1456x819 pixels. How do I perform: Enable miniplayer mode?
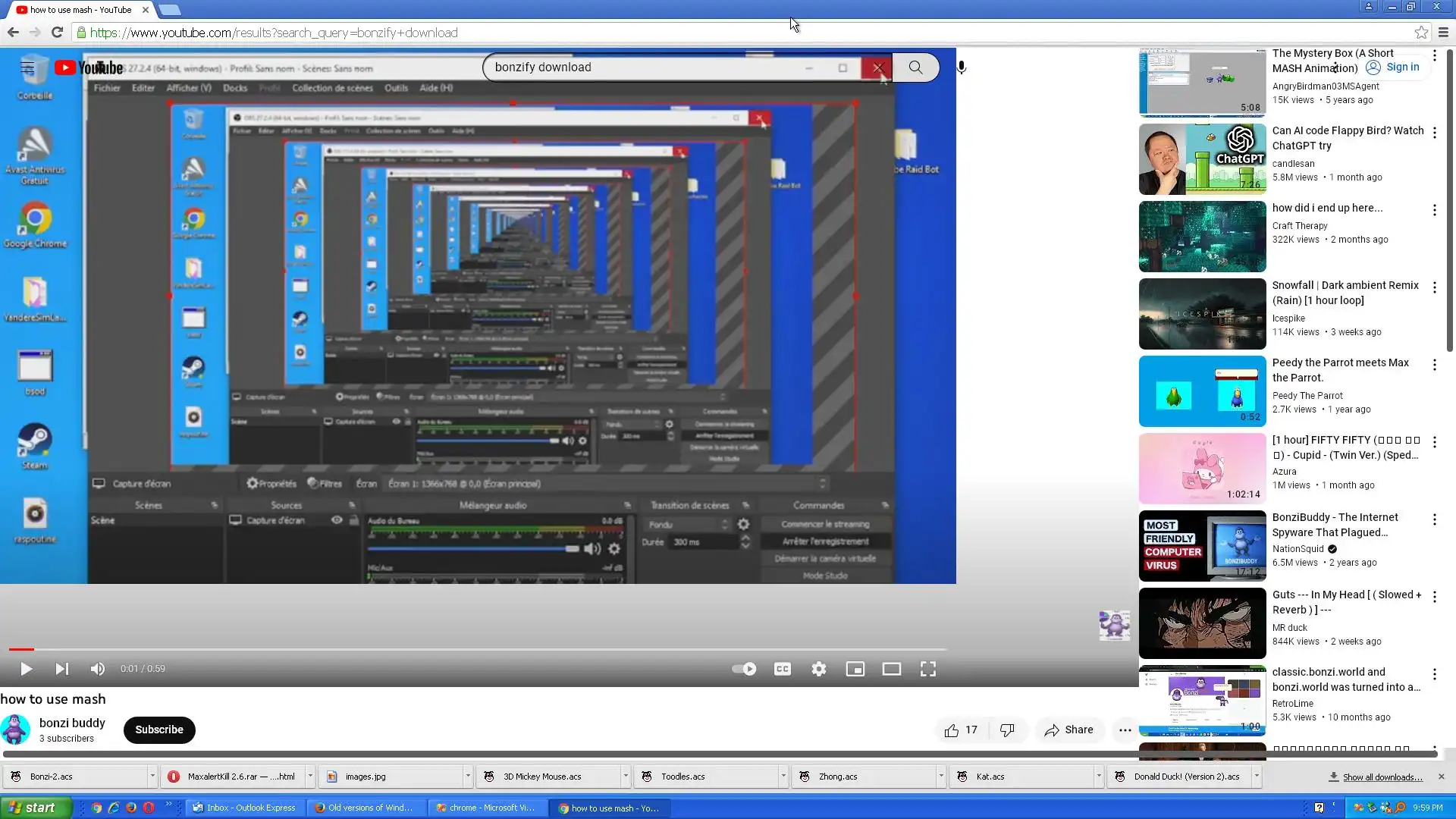click(x=855, y=669)
